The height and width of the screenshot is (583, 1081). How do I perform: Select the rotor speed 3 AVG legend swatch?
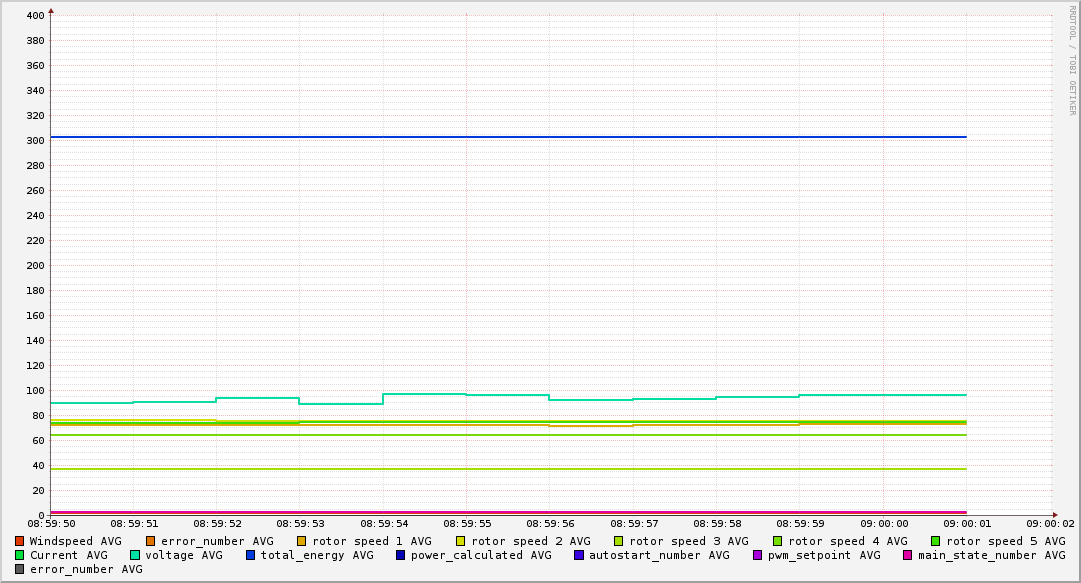point(619,541)
